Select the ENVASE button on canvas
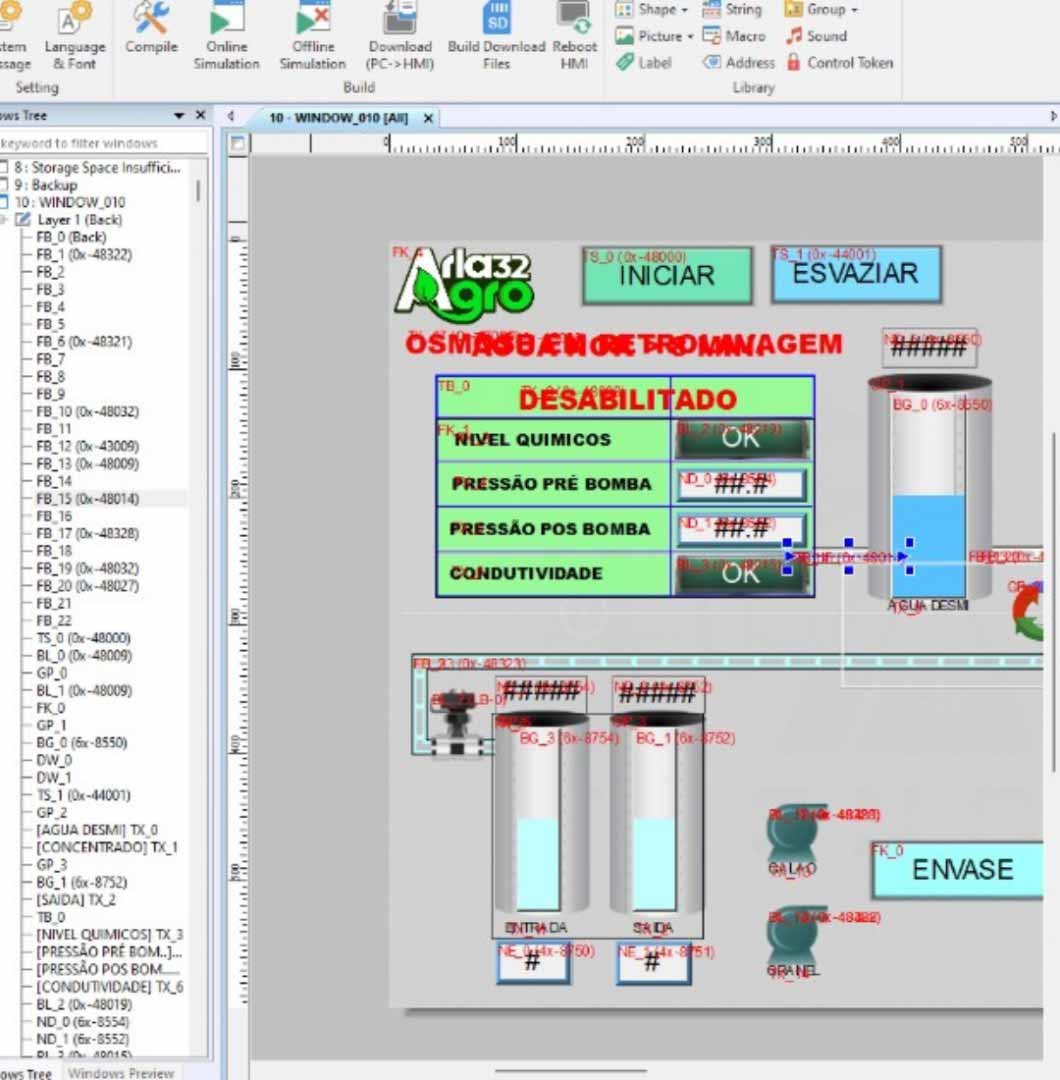This screenshot has height=1080, width=1060. tap(961, 870)
